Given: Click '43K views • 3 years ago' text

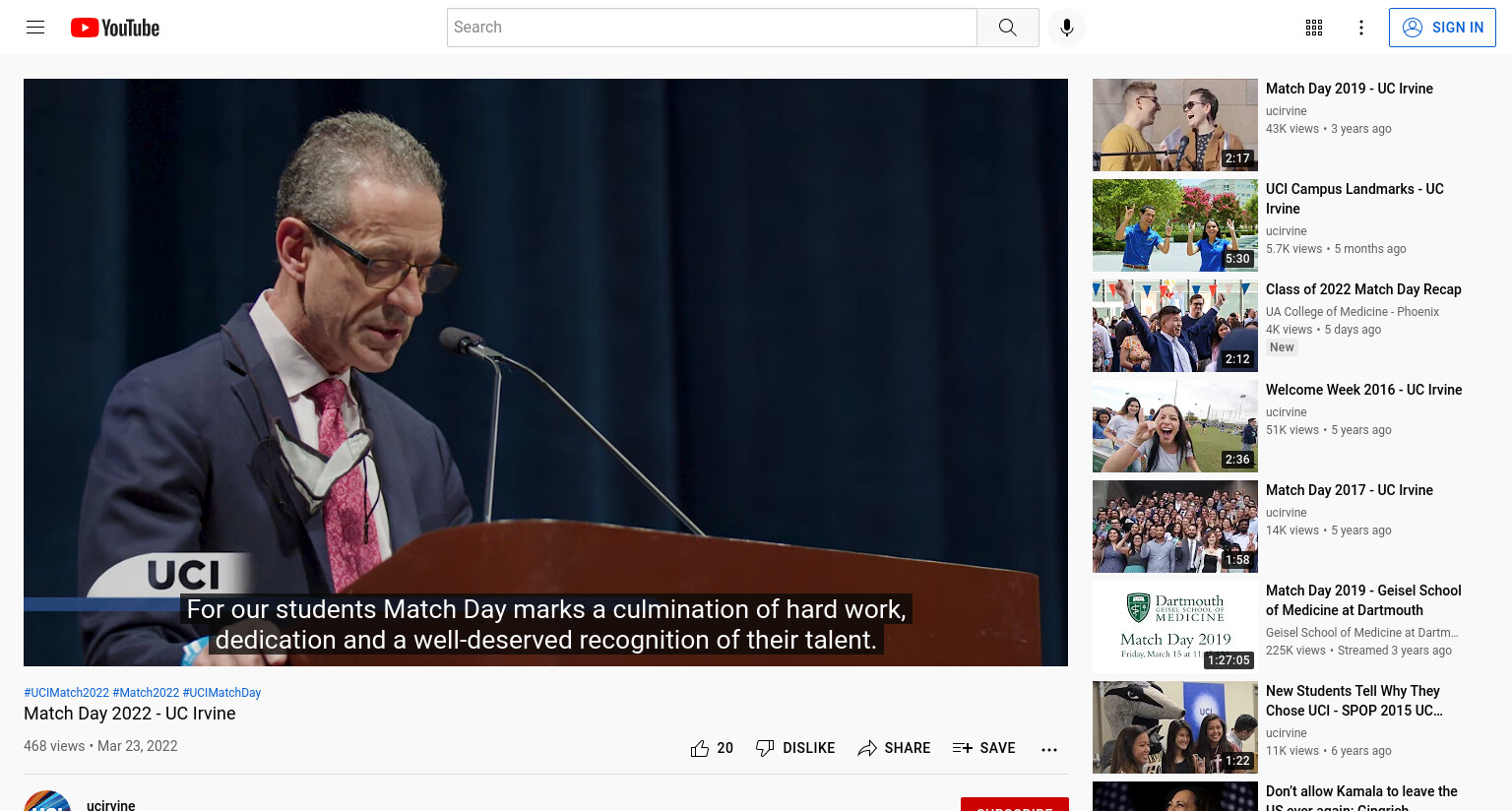Looking at the screenshot, I should [1329, 129].
